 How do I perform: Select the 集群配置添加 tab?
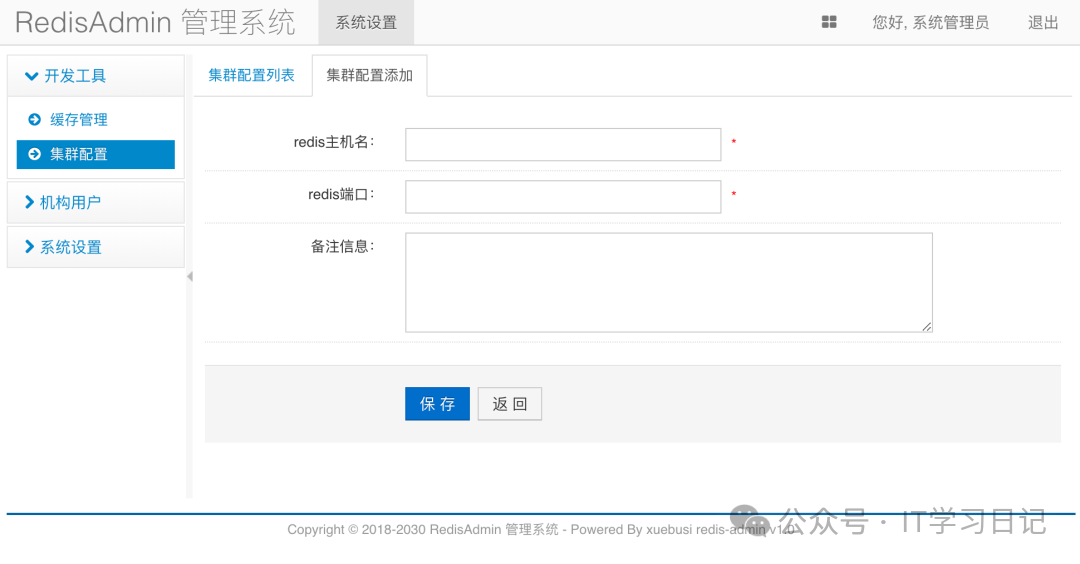[369, 75]
